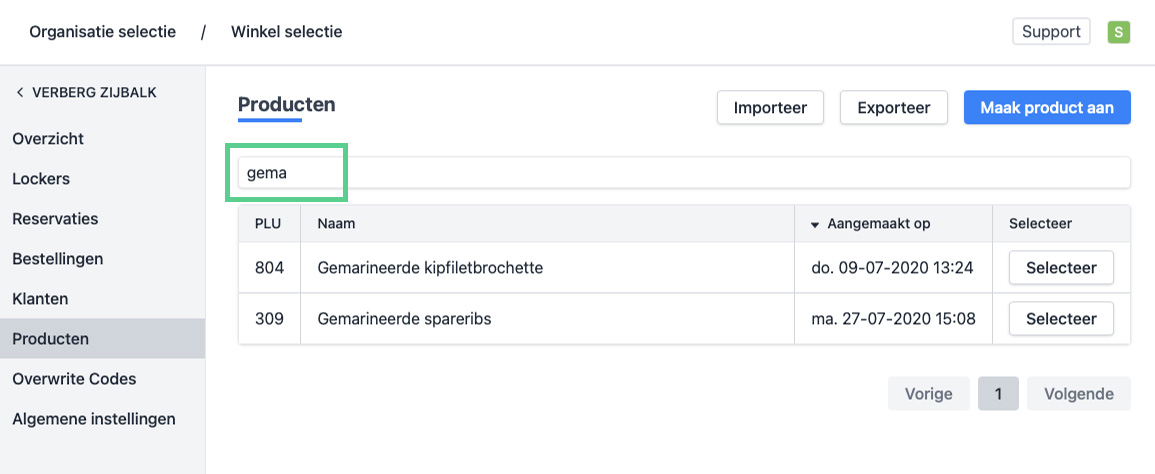Open the Klanten sidebar item

(x=40, y=299)
